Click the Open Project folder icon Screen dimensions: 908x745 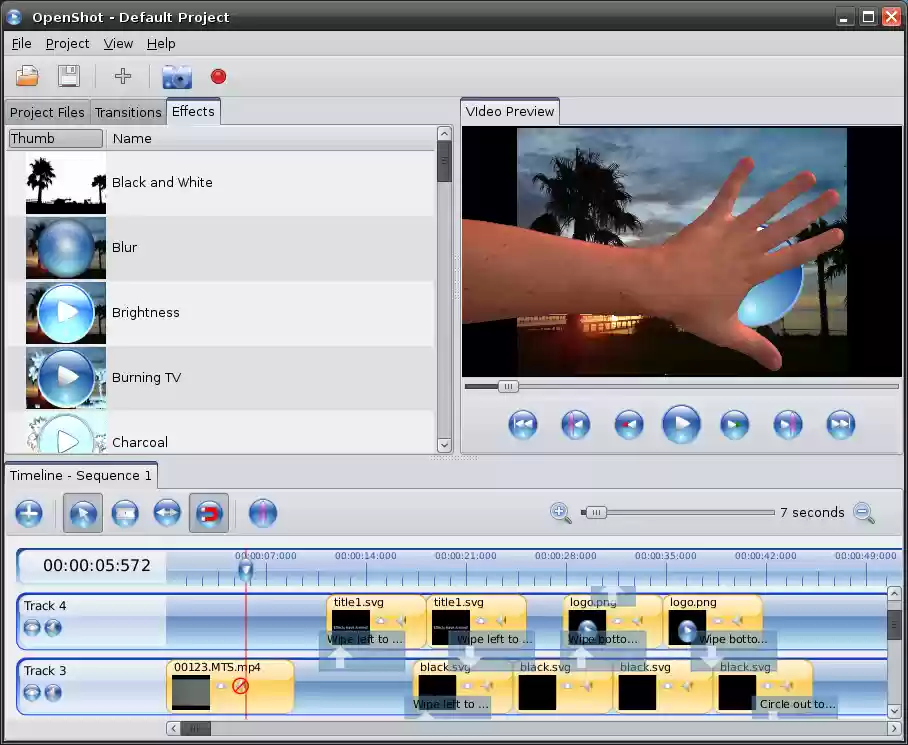click(x=27, y=76)
